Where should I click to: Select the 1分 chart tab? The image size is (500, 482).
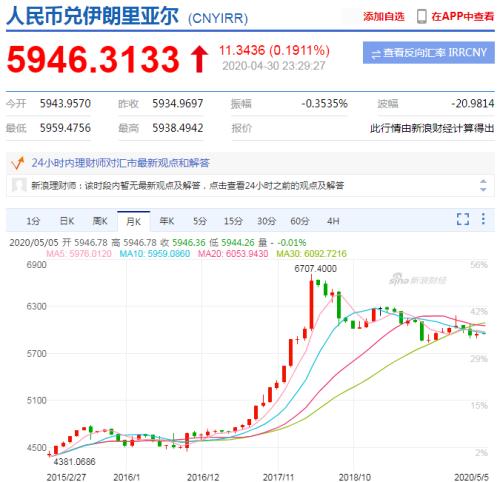click(33, 221)
